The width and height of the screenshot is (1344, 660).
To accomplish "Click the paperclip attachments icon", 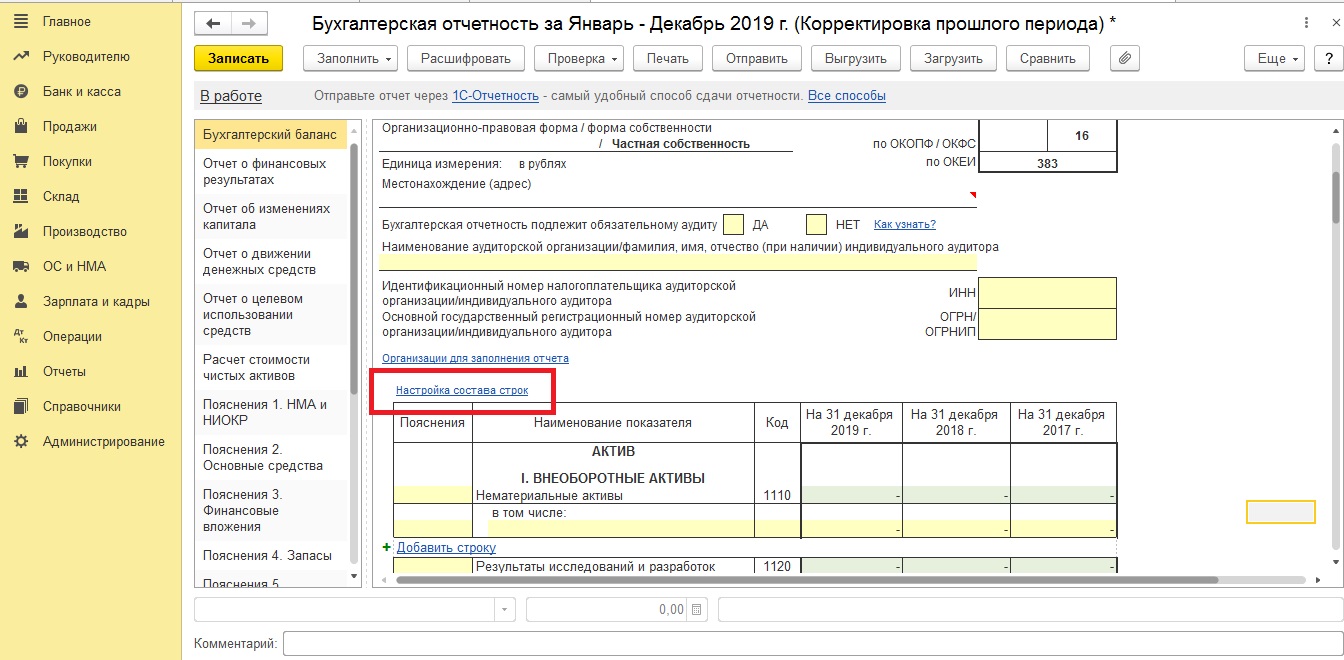I will pos(1125,58).
